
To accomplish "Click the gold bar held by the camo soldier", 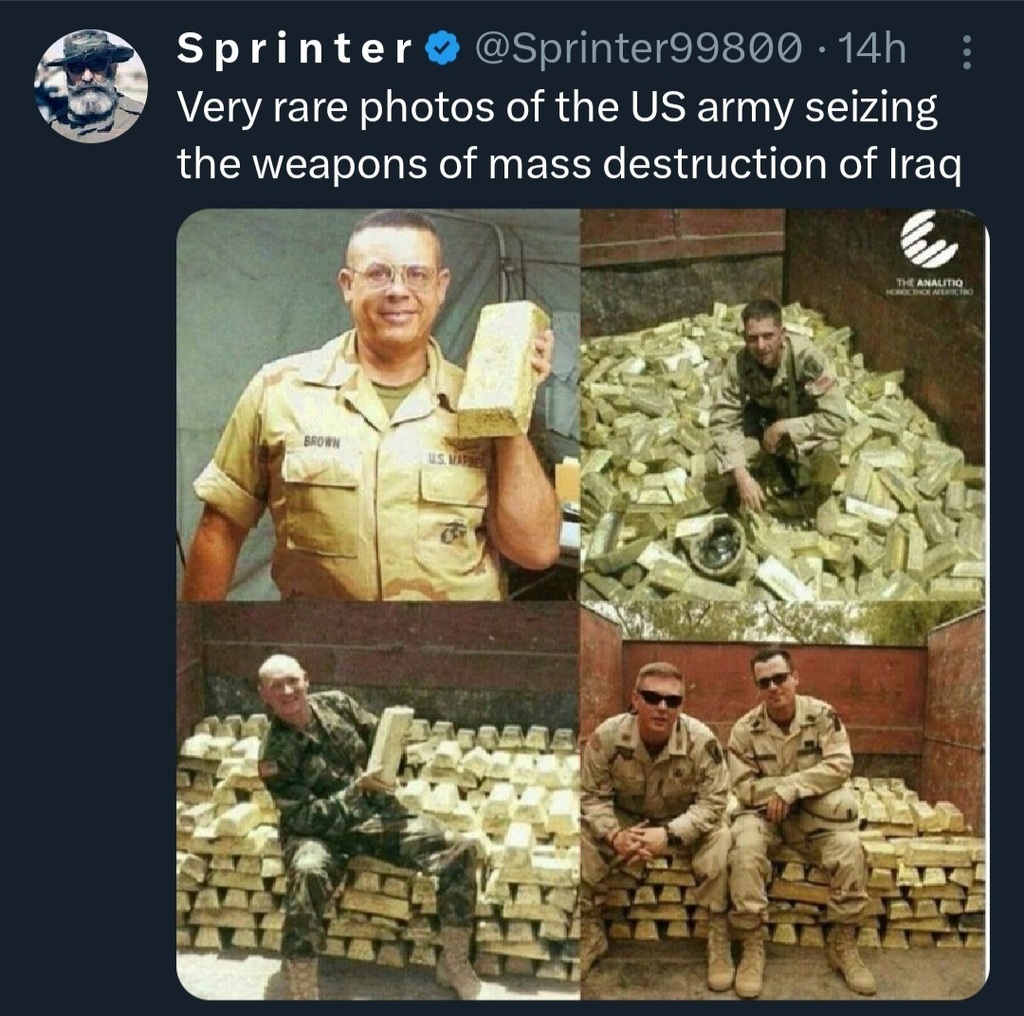I will click(390, 744).
